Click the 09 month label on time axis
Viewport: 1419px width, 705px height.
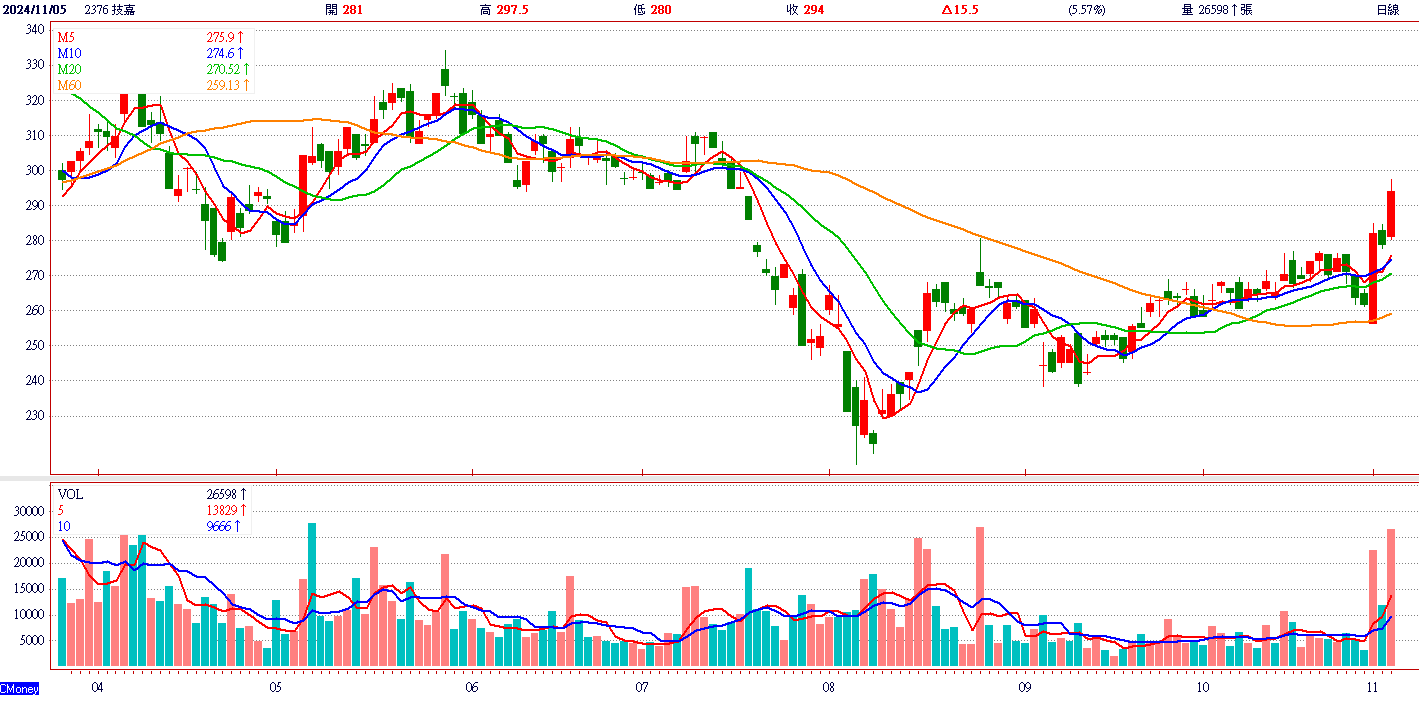(x=1025, y=688)
